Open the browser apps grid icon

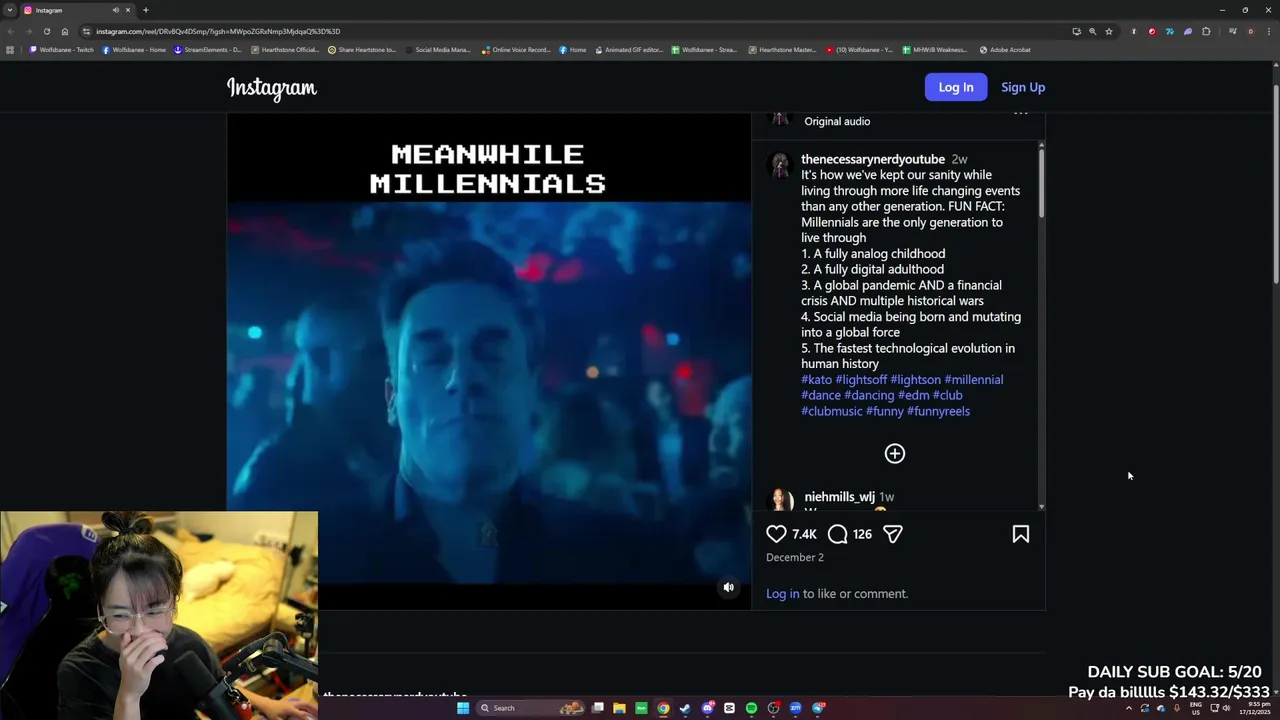[x=10, y=50]
